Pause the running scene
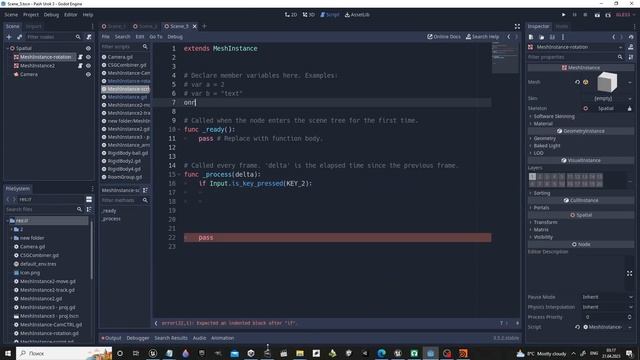Image resolution: width=640 pixels, height=360 pixels. (x=574, y=15)
